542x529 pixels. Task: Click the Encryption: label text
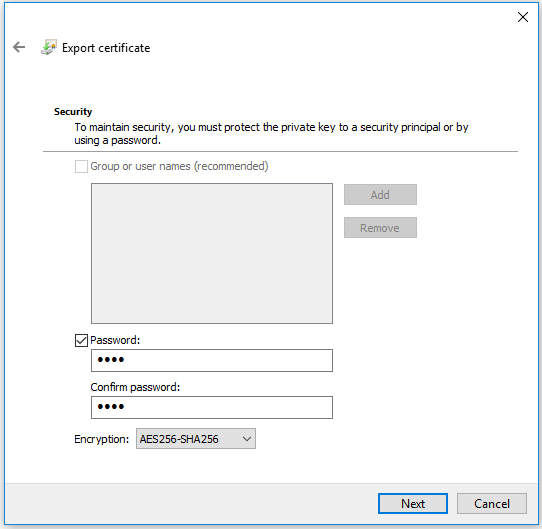(101, 439)
